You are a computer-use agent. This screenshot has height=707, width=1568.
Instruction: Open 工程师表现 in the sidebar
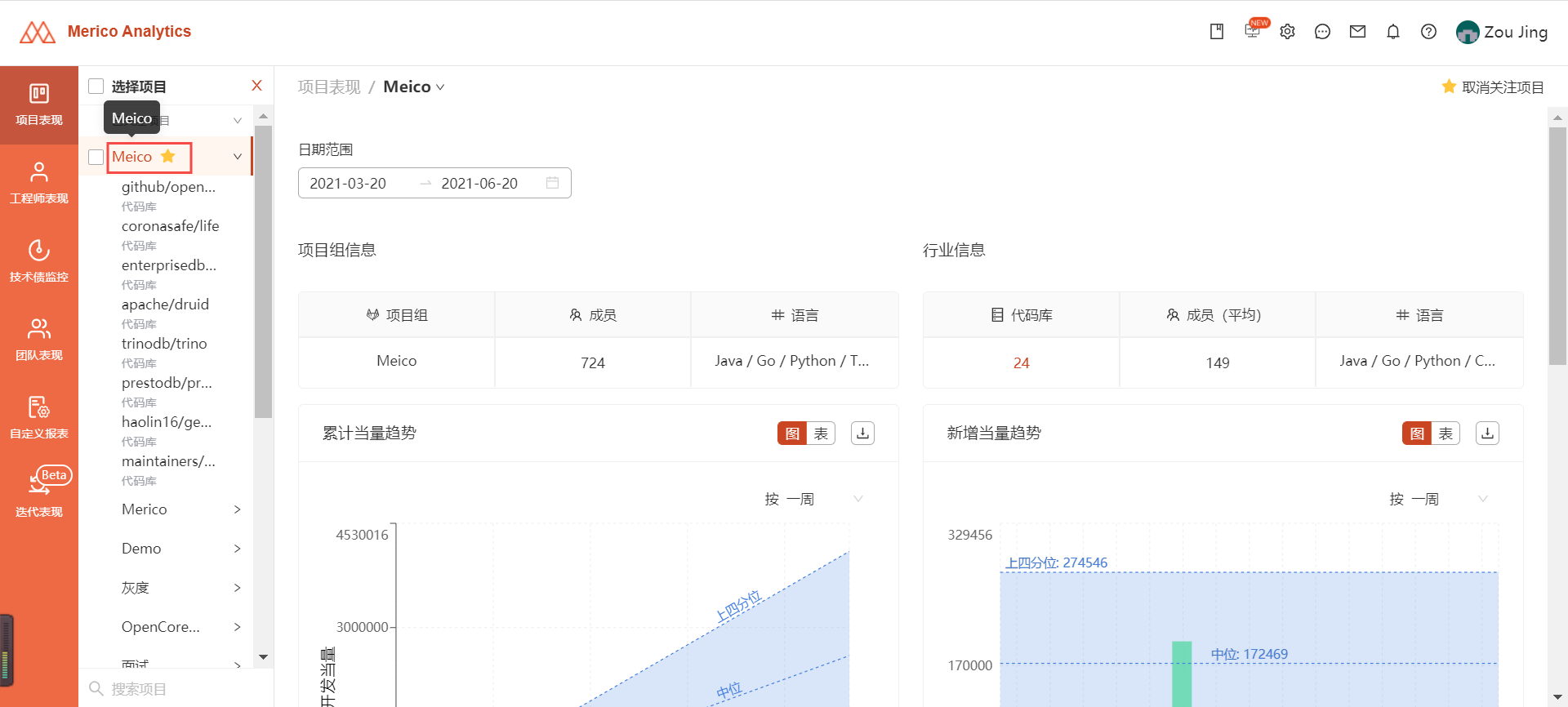[39, 183]
